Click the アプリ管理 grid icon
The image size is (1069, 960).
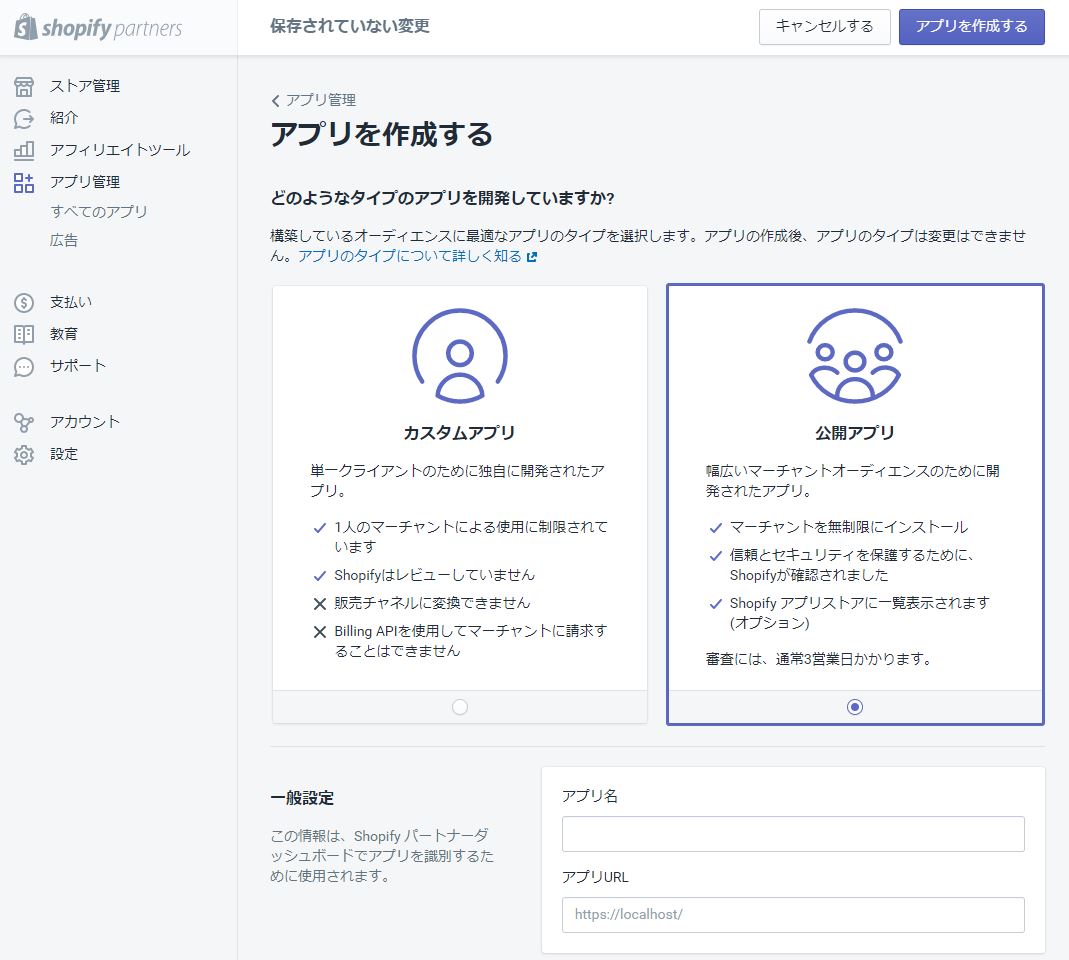[x=24, y=182]
